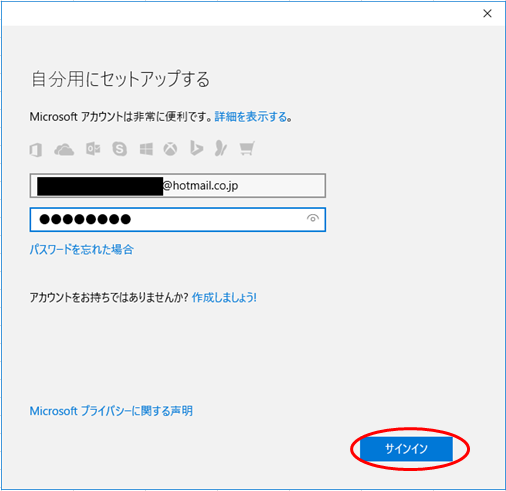Click the Skype icon
Screen dimensions: 506x491
coord(120,149)
